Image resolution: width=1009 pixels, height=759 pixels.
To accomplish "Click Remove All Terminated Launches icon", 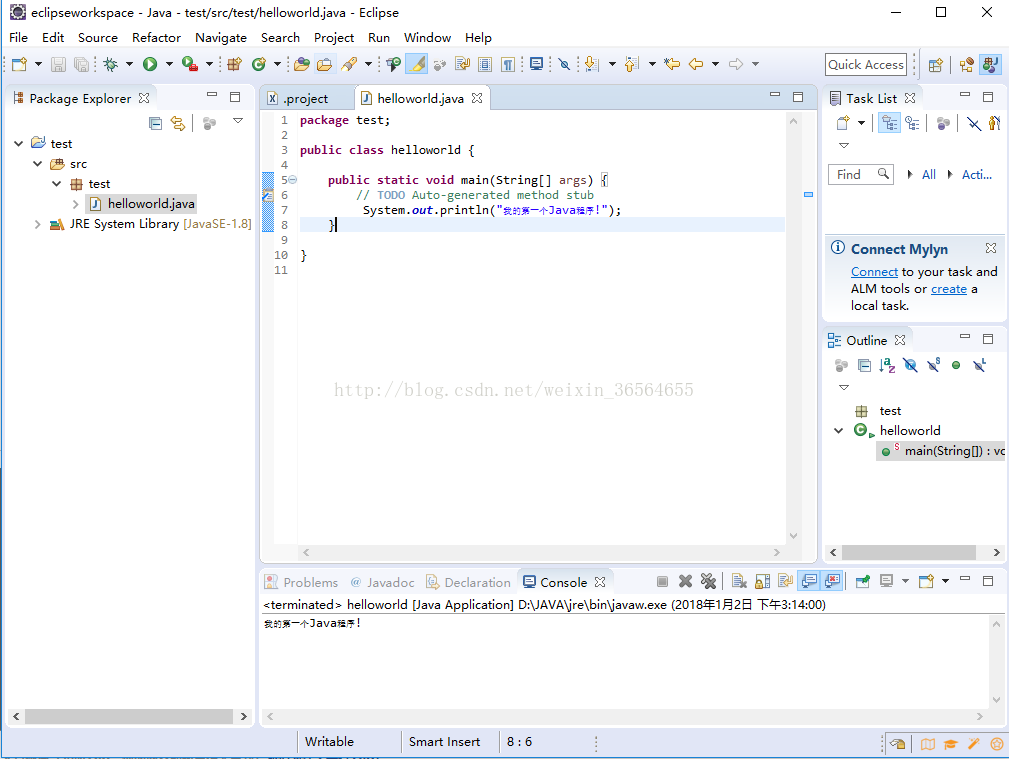I will point(708,581).
